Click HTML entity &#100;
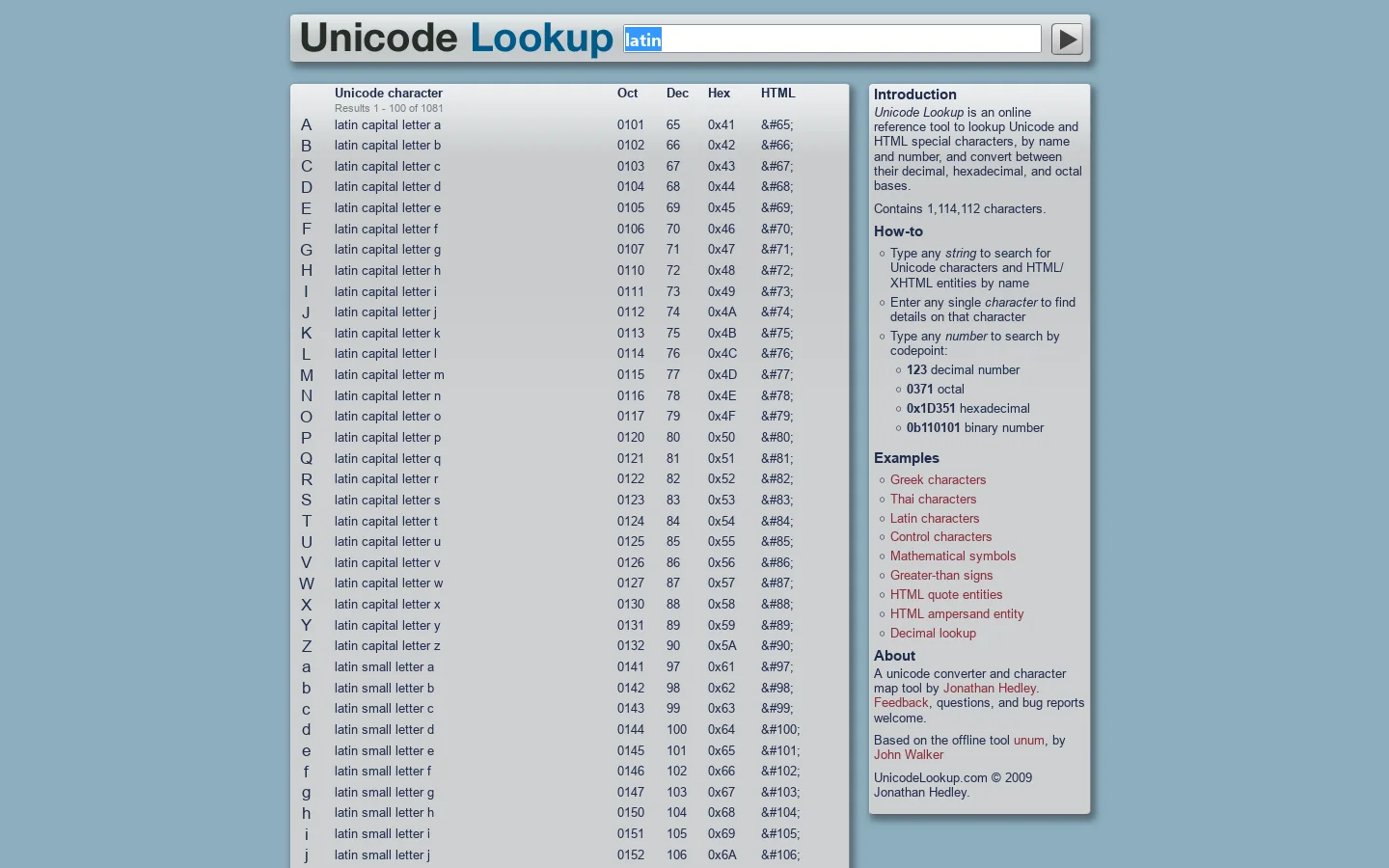1389x868 pixels. pos(780,729)
